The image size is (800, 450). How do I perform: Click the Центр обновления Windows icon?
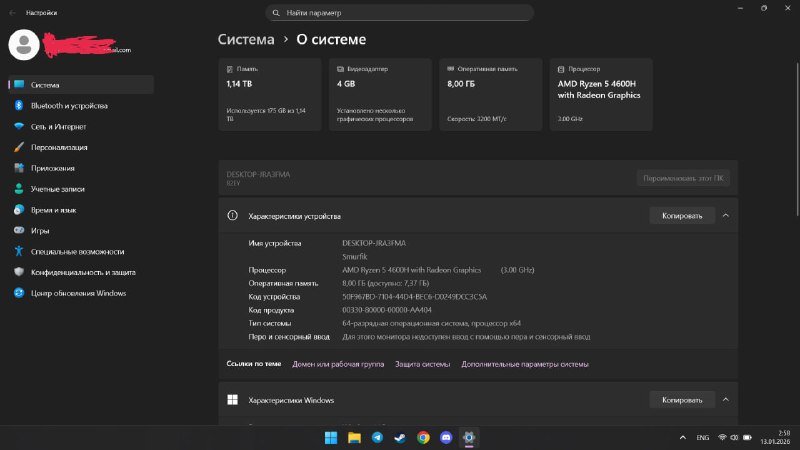pos(19,293)
